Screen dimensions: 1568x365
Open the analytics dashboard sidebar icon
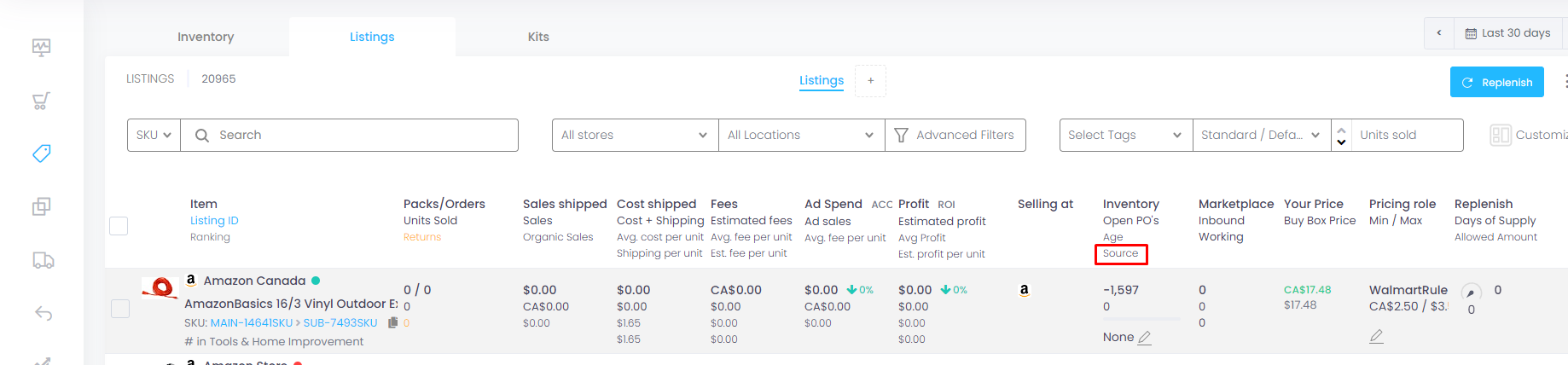[41, 47]
